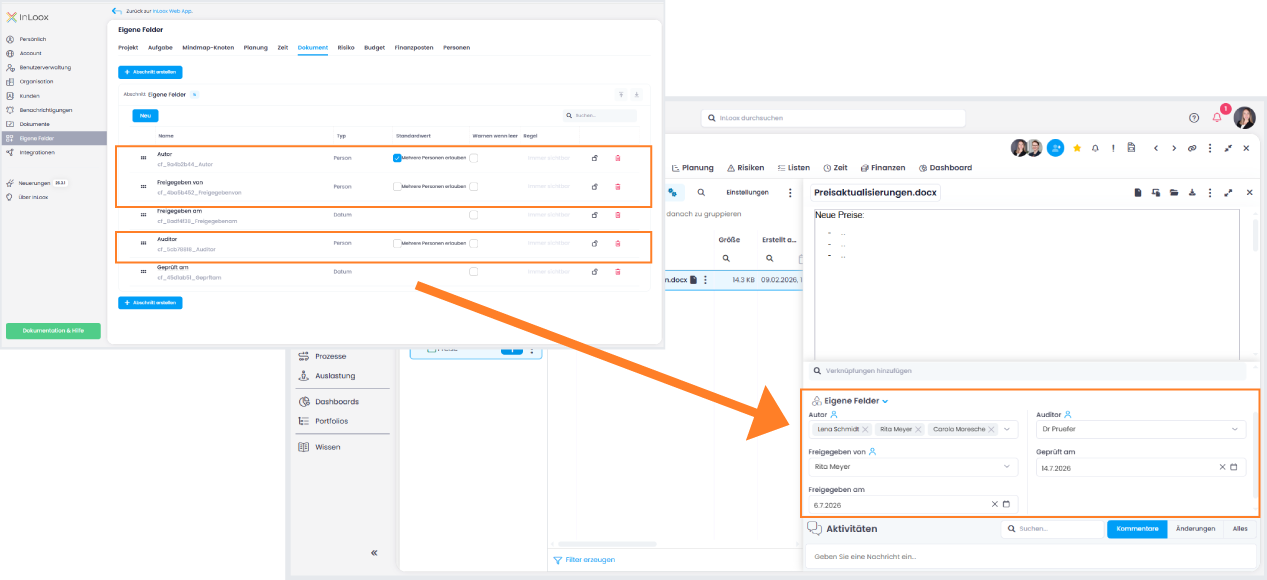Copy link using the chain icon
The width and height of the screenshot is (1267, 580).
coord(1192,148)
